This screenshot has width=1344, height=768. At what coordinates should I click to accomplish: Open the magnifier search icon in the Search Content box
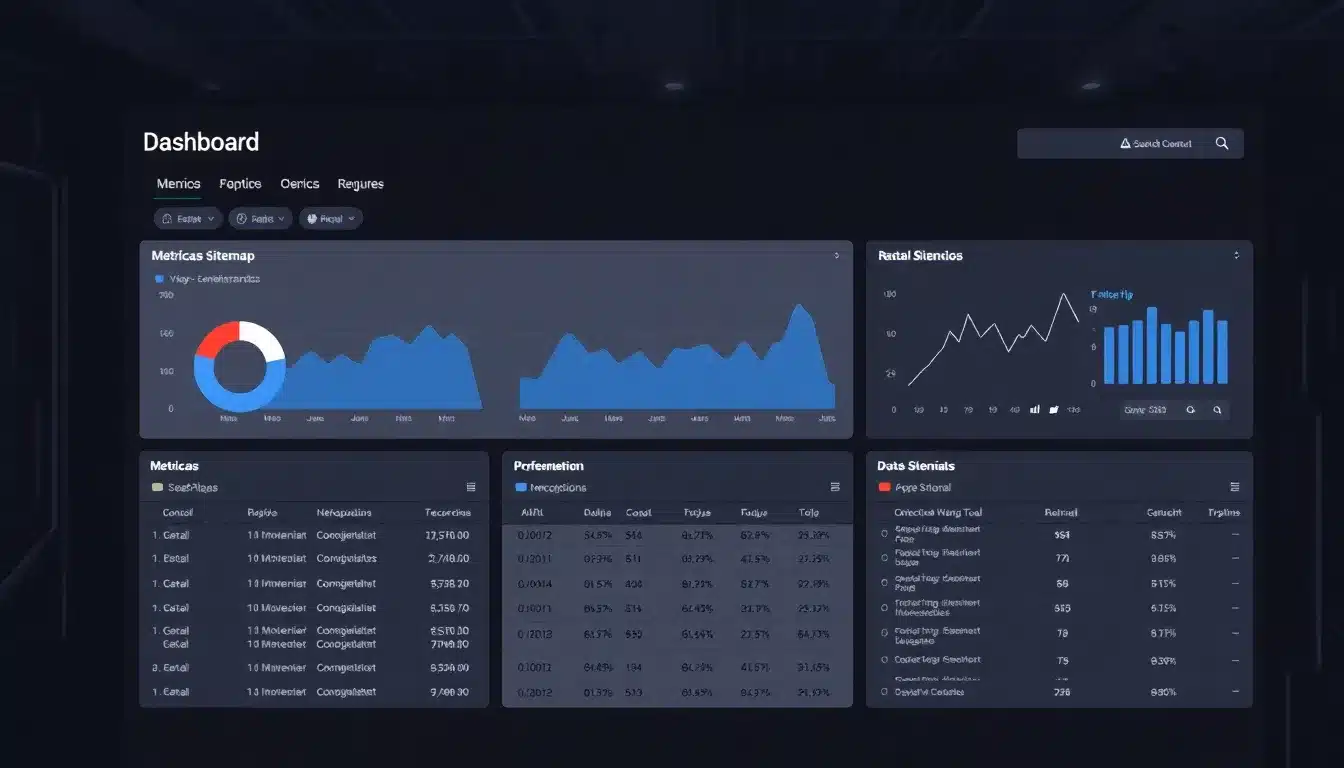1222,143
